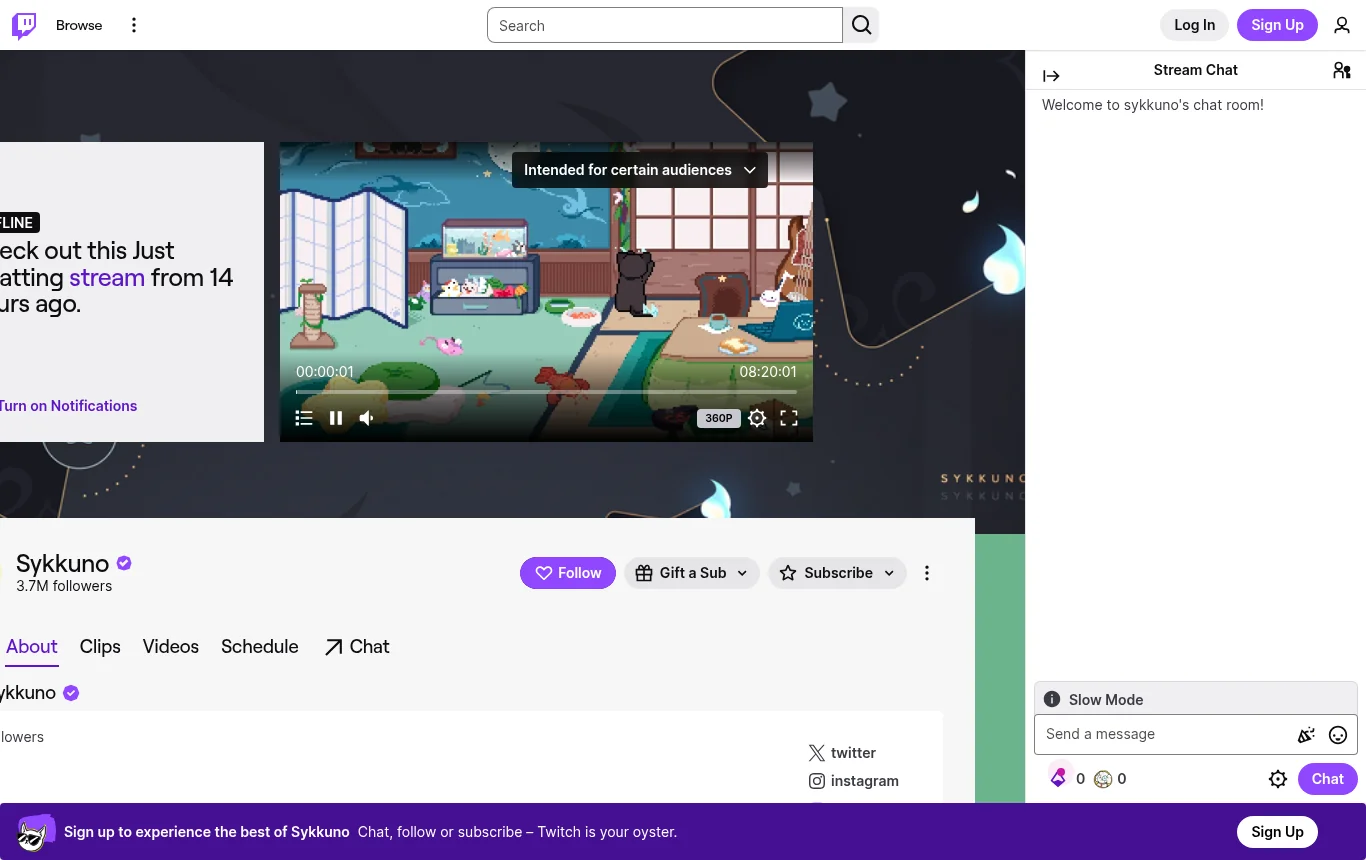
Task: Open the Browse link
Action: (79, 25)
